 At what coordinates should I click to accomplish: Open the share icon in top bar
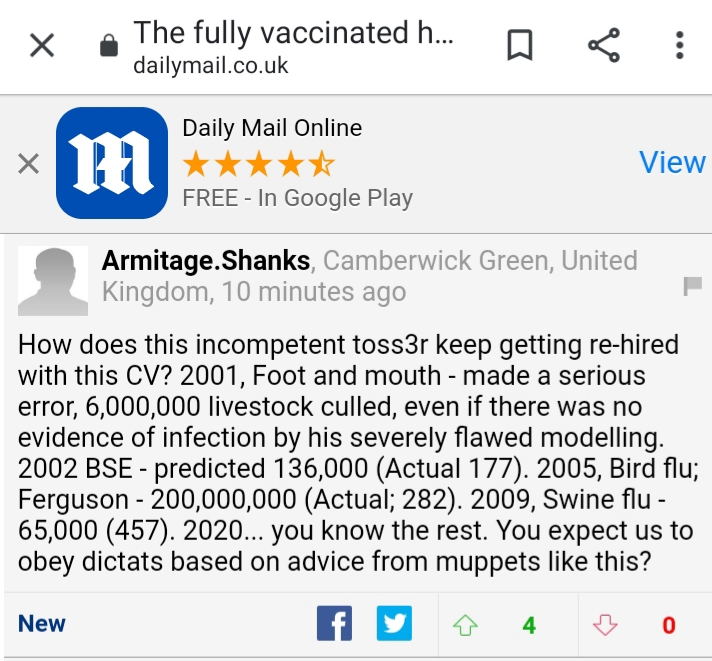click(x=603, y=45)
